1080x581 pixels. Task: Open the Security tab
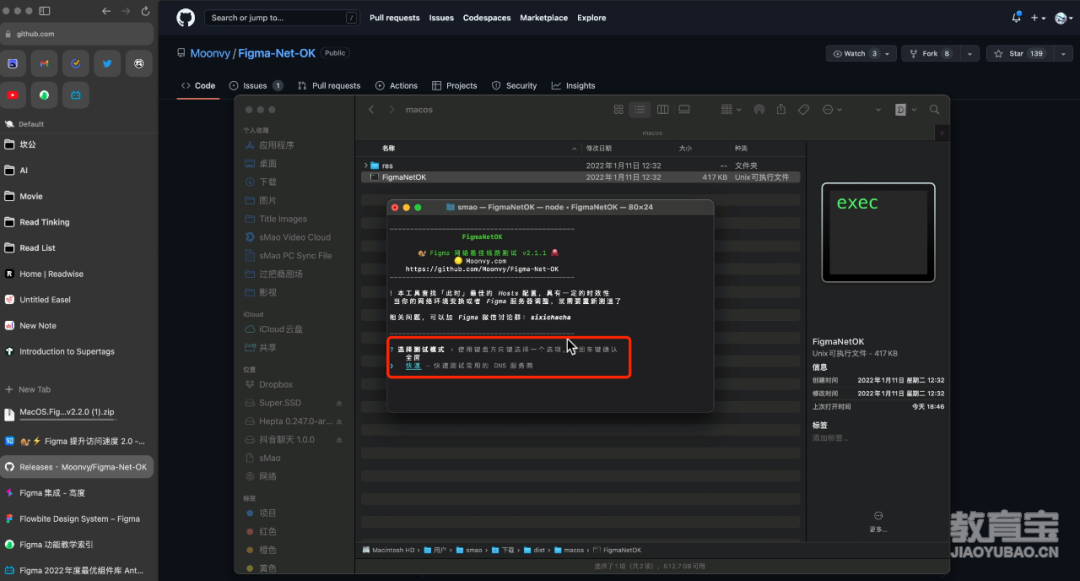[515, 86]
